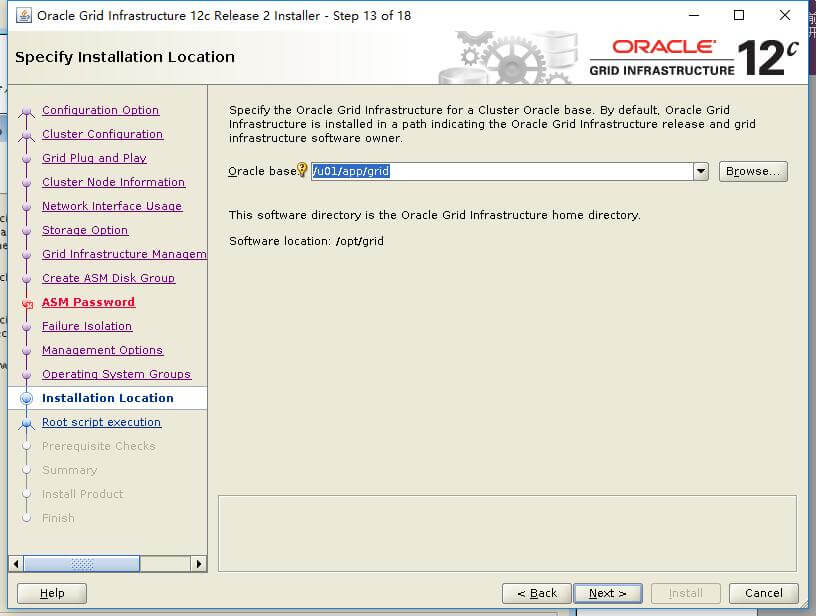Click the 'Software location: /opt/grid' text
This screenshot has height=616, width=816.
[307, 241]
